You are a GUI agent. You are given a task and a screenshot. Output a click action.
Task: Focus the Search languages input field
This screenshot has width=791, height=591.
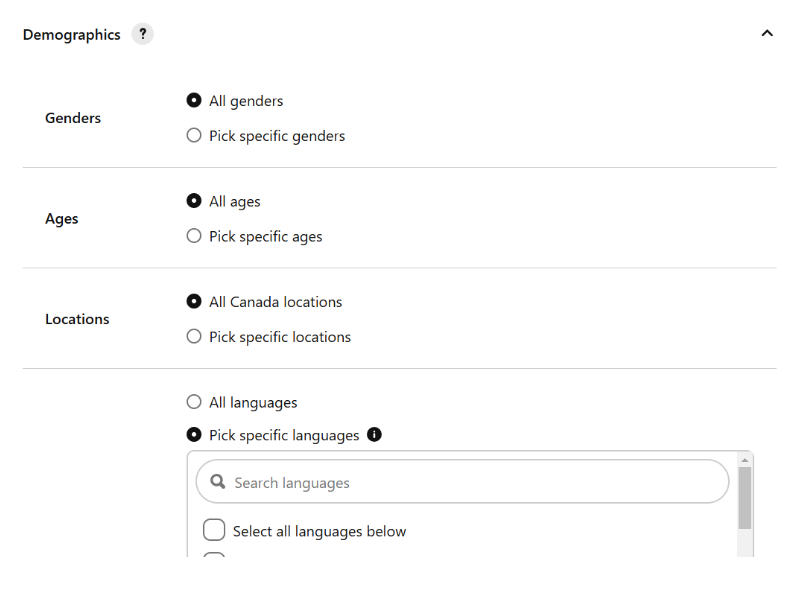(462, 482)
